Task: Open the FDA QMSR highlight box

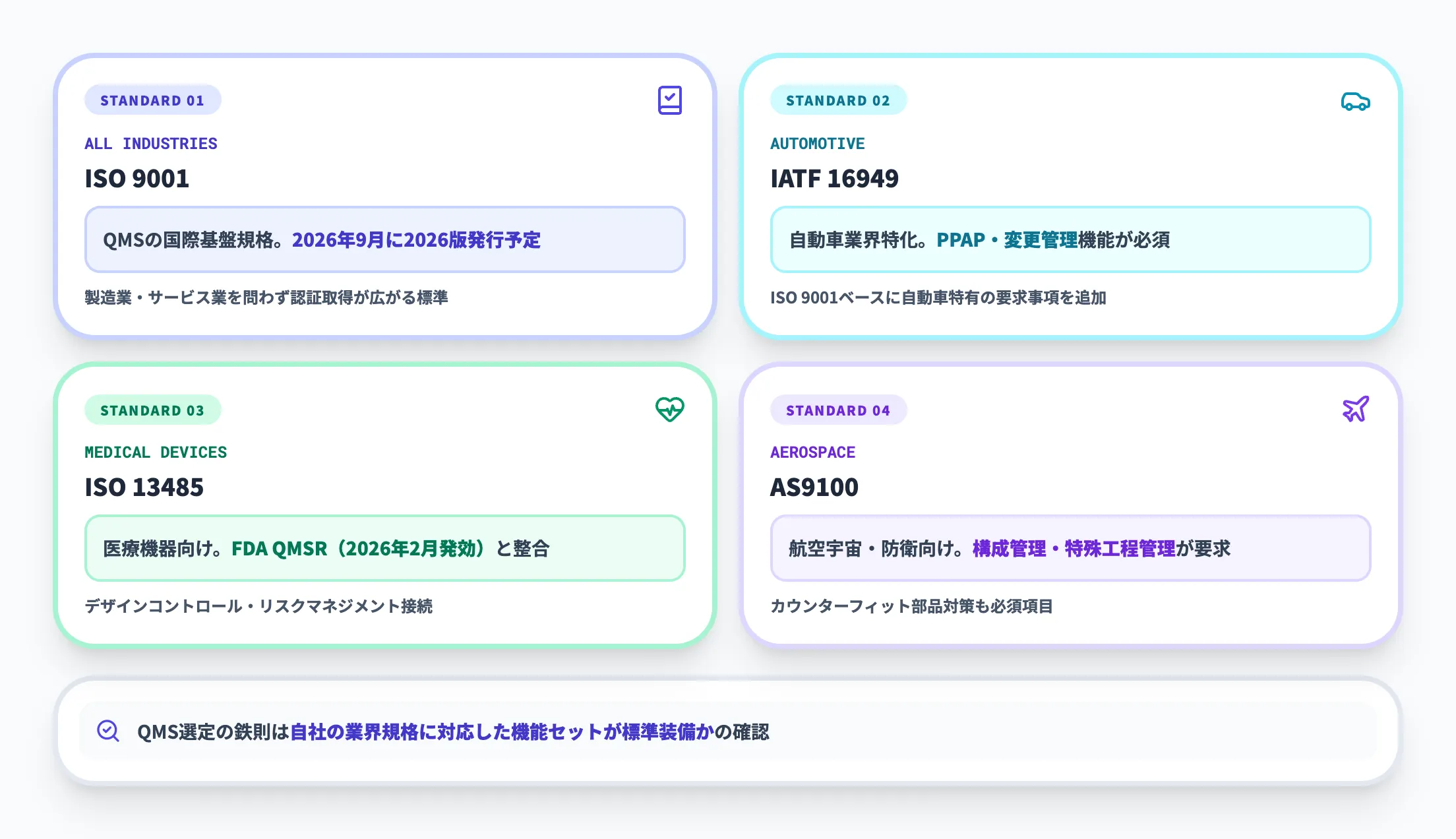Action: (384, 548)
